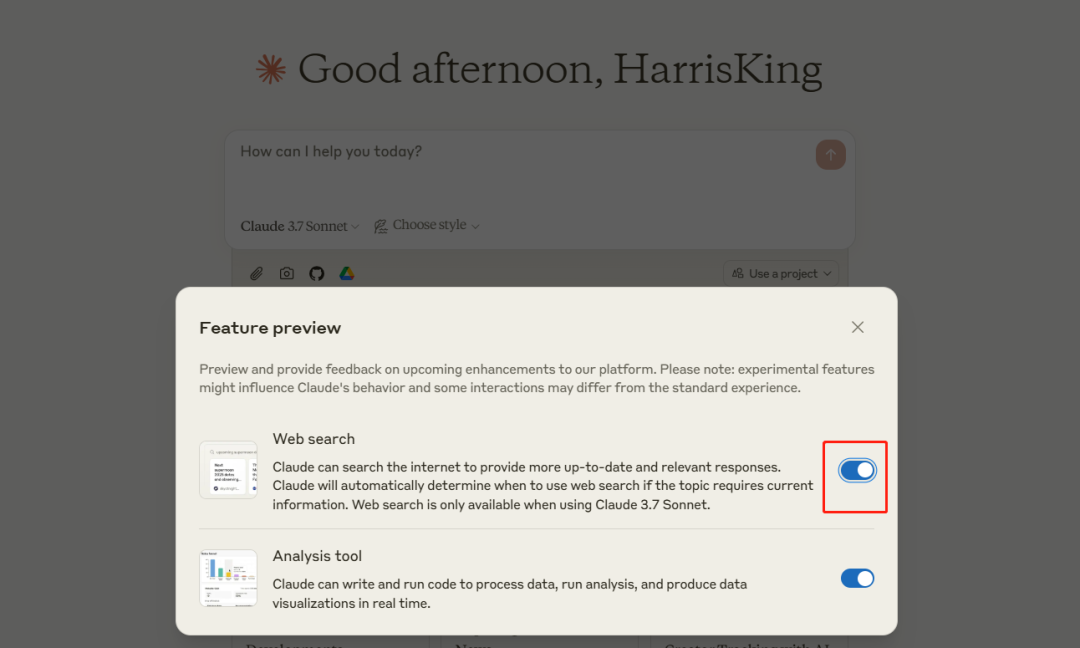Disable the Web search toggle
This screenshot has height=648, width=1080.
(x=858, y=470)
